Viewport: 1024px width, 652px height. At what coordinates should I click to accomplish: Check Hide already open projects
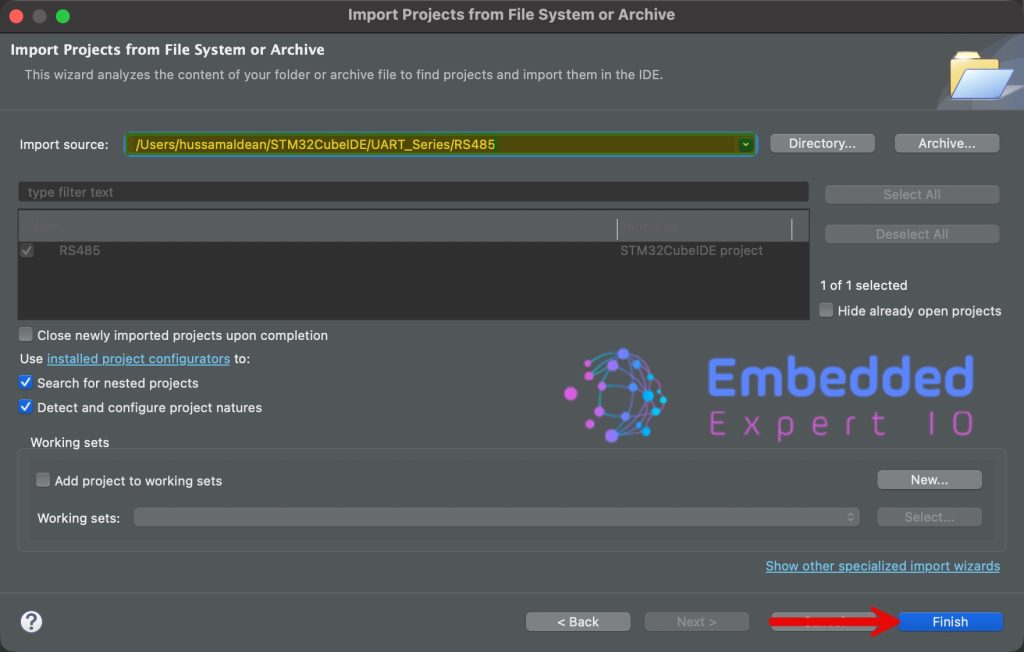click(x=826, y=310)
